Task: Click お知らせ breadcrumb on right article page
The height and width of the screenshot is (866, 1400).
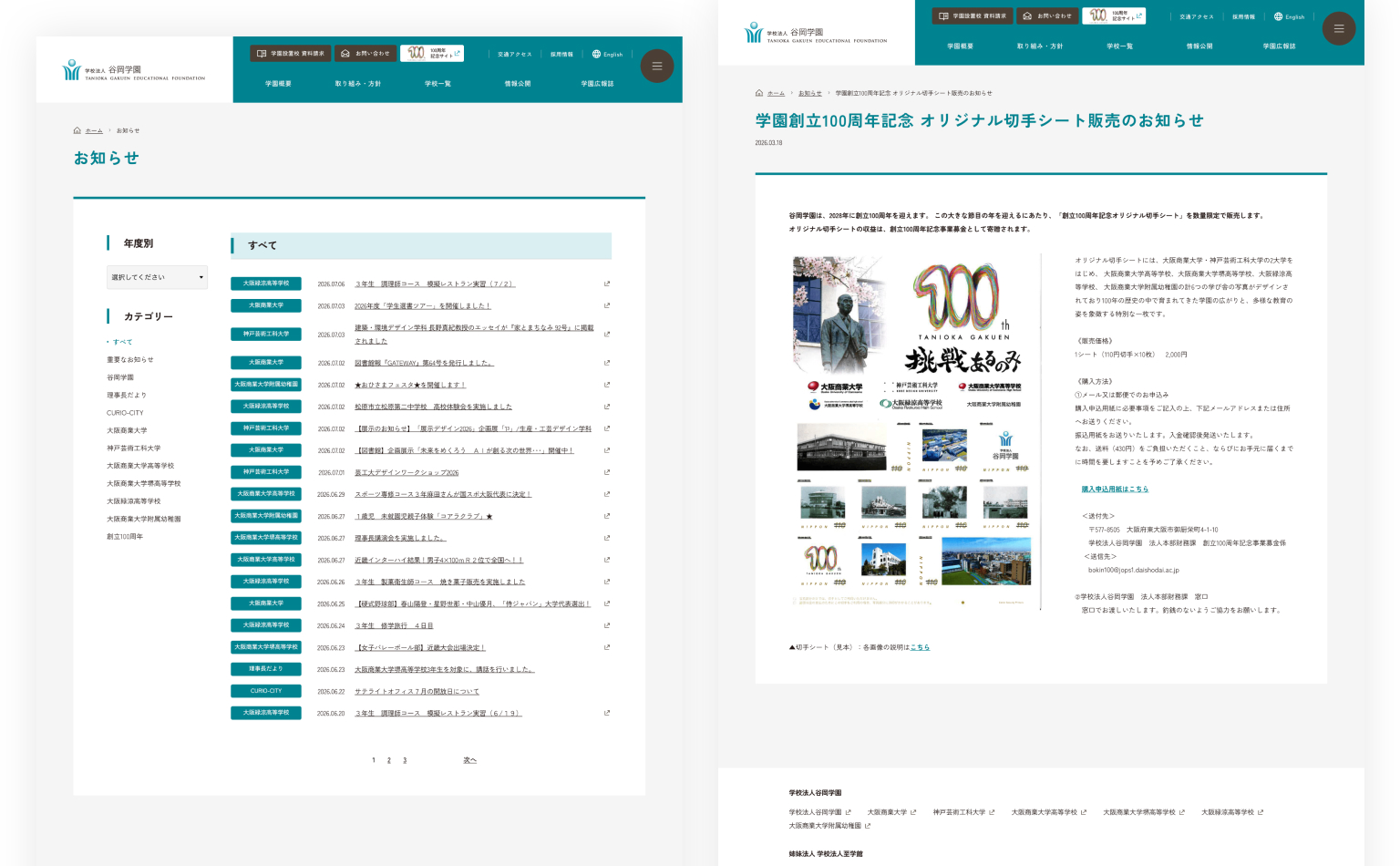Action: (x=809, y=93)
